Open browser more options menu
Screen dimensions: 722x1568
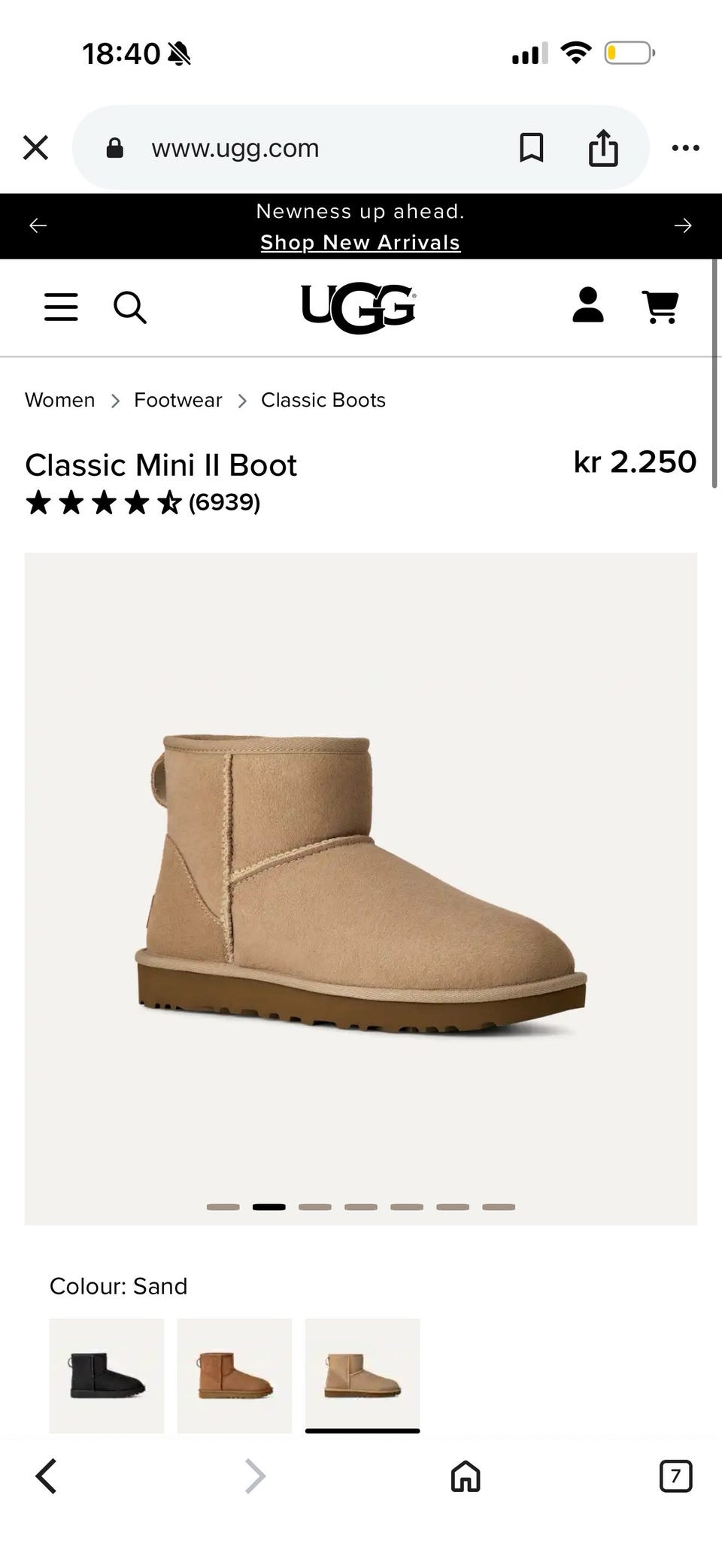click(685, 148)
